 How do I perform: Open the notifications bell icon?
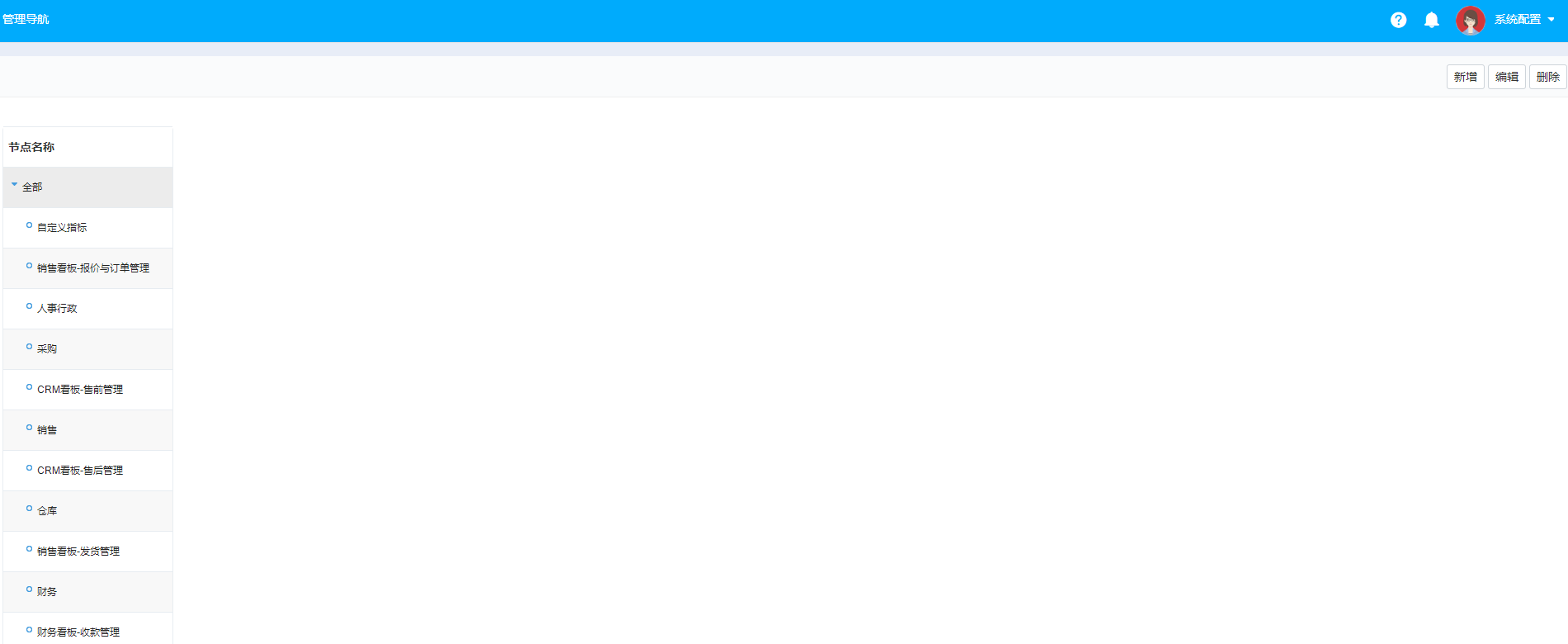1432,20
